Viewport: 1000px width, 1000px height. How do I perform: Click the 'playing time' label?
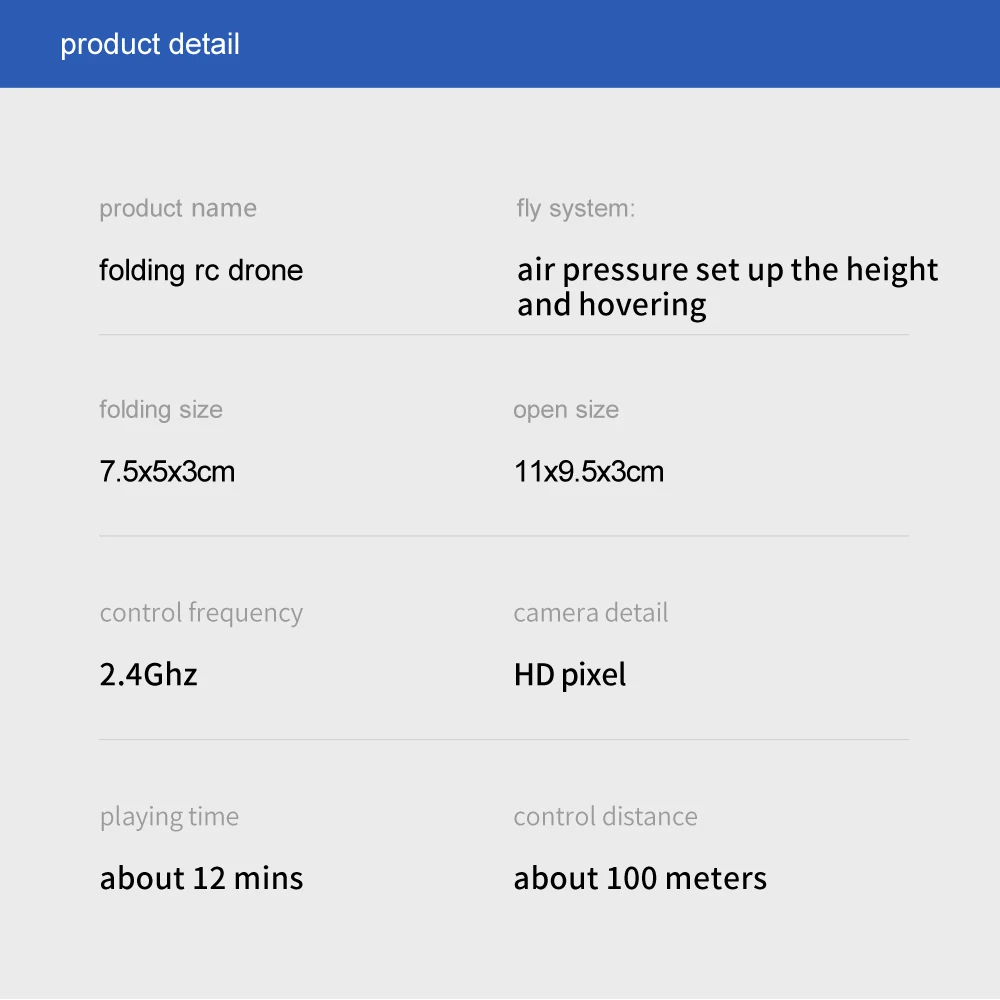pos(169,817)
